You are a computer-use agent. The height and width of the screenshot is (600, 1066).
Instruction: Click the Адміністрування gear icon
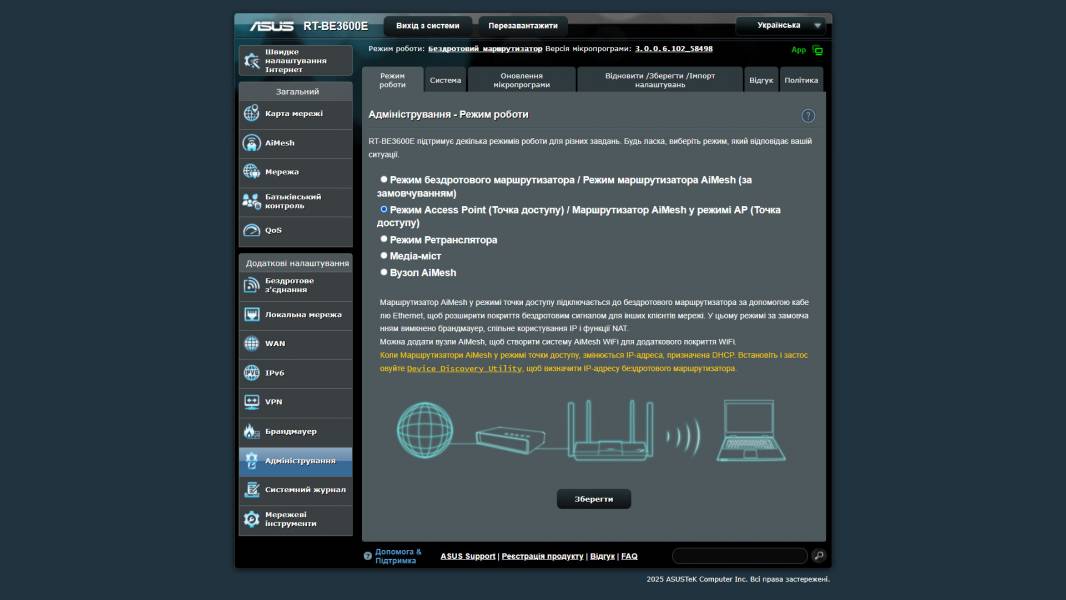(x=252, y=461)
